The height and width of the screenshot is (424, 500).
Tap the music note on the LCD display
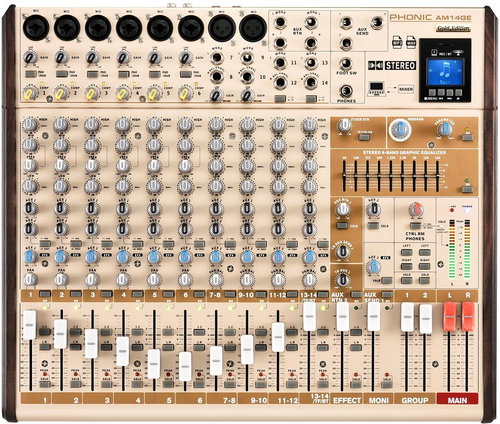pyautogui.click(x=445, y=71)
